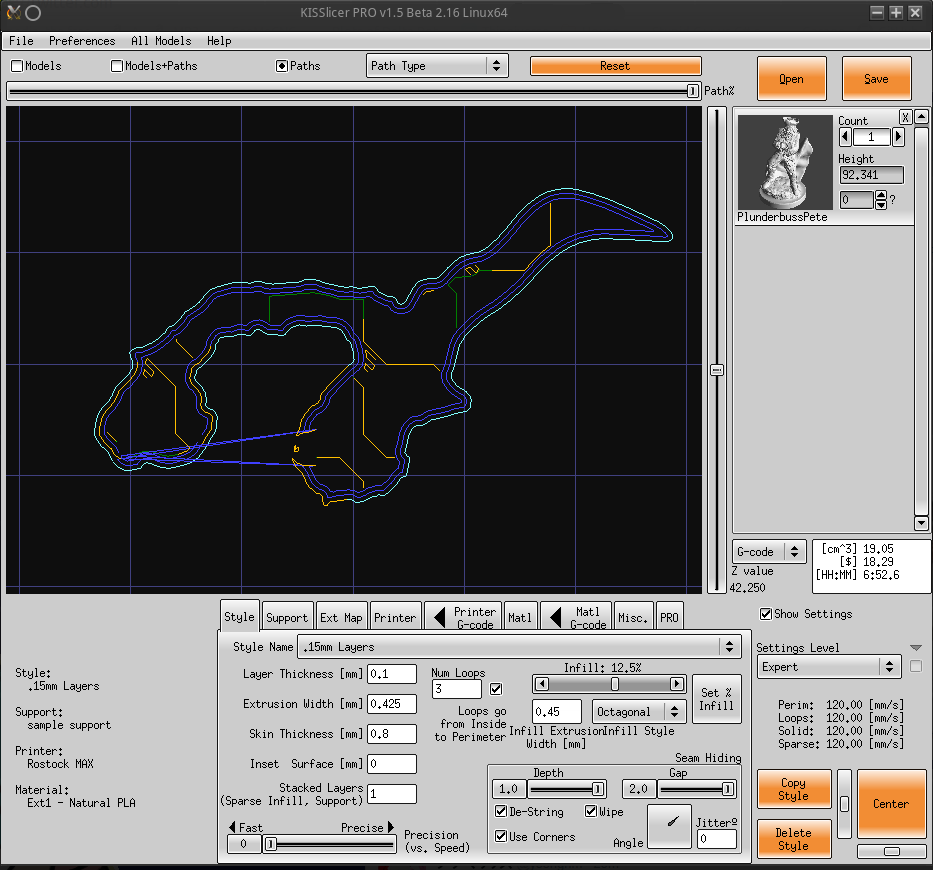933x870 pixels.
Task: Click the orange Reset button
Action: coord(615,66)
